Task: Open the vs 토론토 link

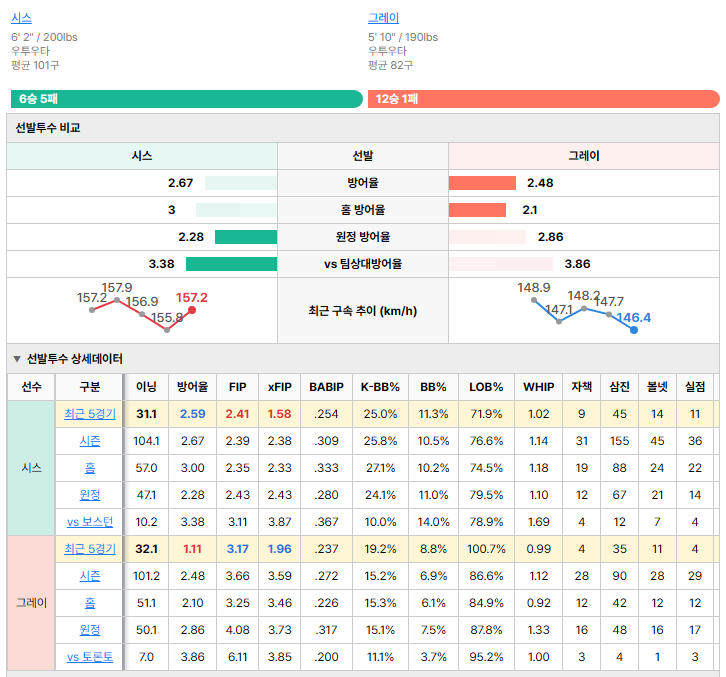Action: tap(90, 657)
